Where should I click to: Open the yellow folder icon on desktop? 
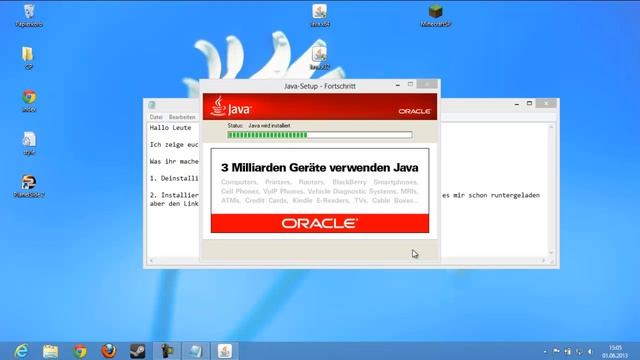click(28, 58)
